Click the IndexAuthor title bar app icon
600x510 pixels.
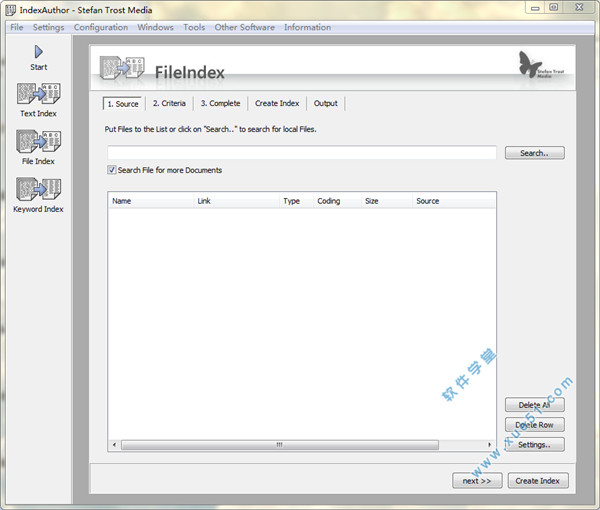coord(11,10)
